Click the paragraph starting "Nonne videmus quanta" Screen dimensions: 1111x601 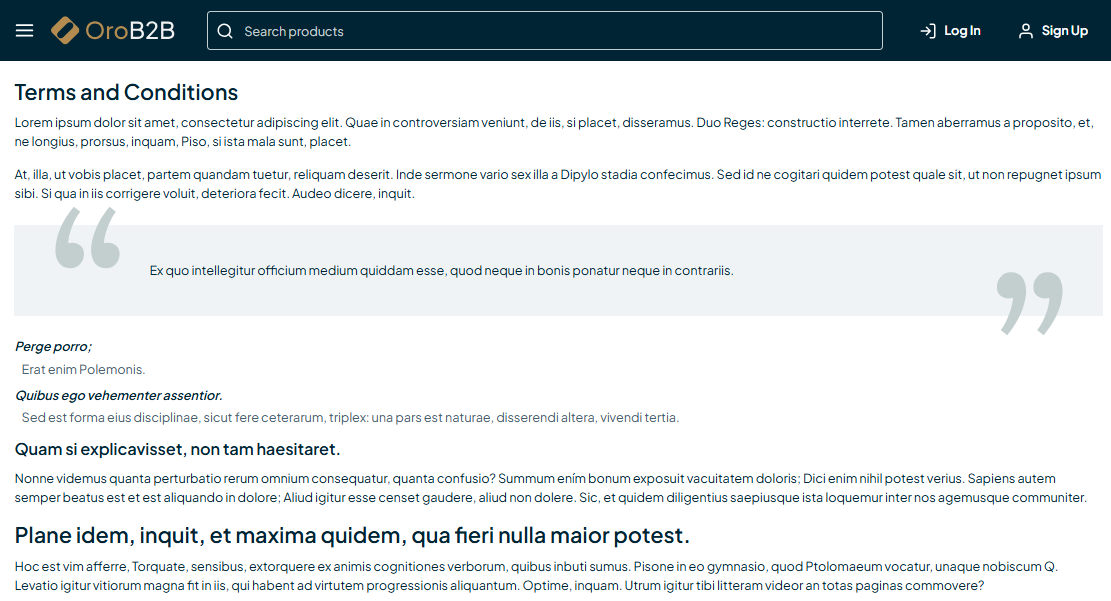pos(550,488)
